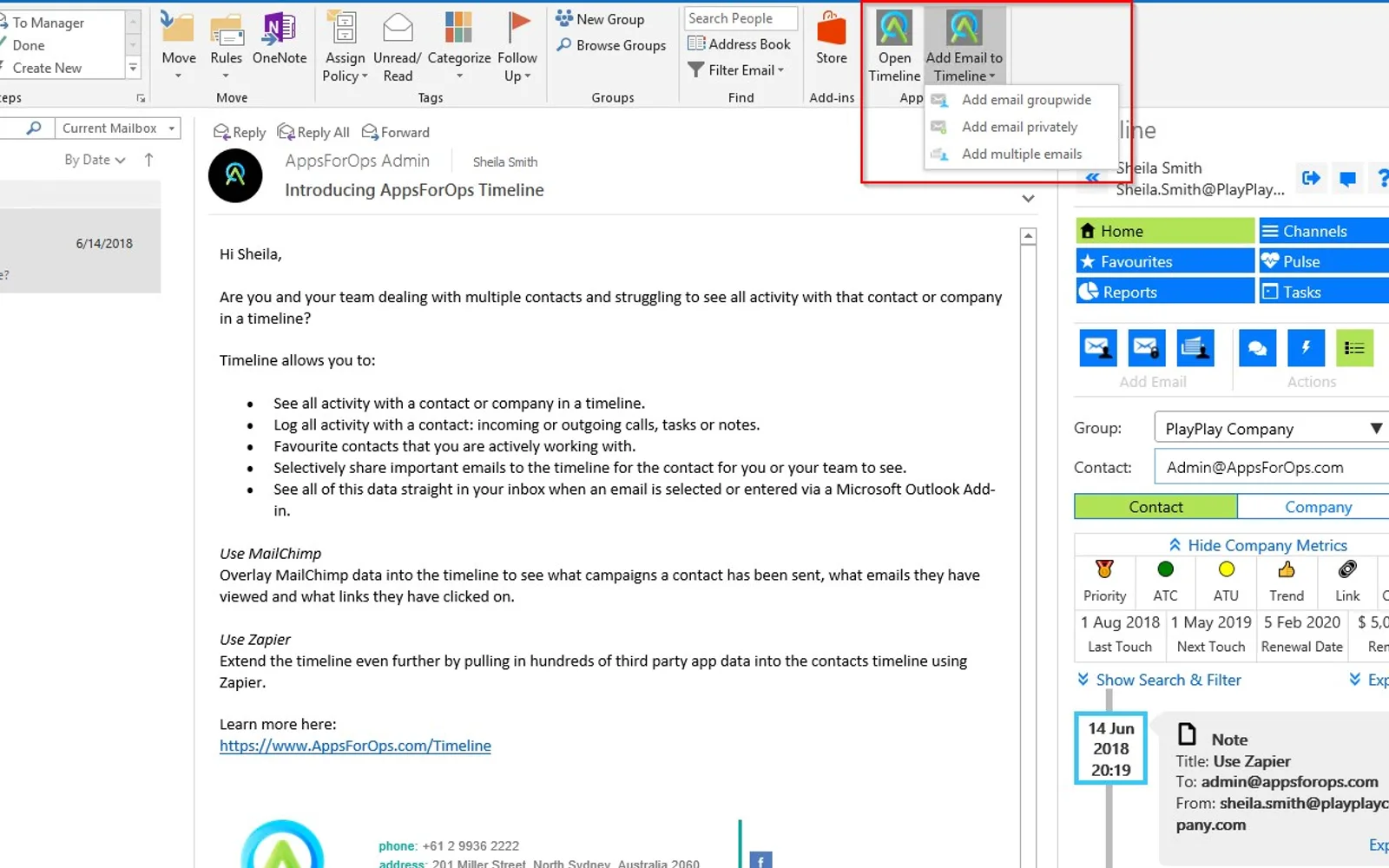Open the Current Mailbox dropdown

pyautogui.click(x=117, y=128)
